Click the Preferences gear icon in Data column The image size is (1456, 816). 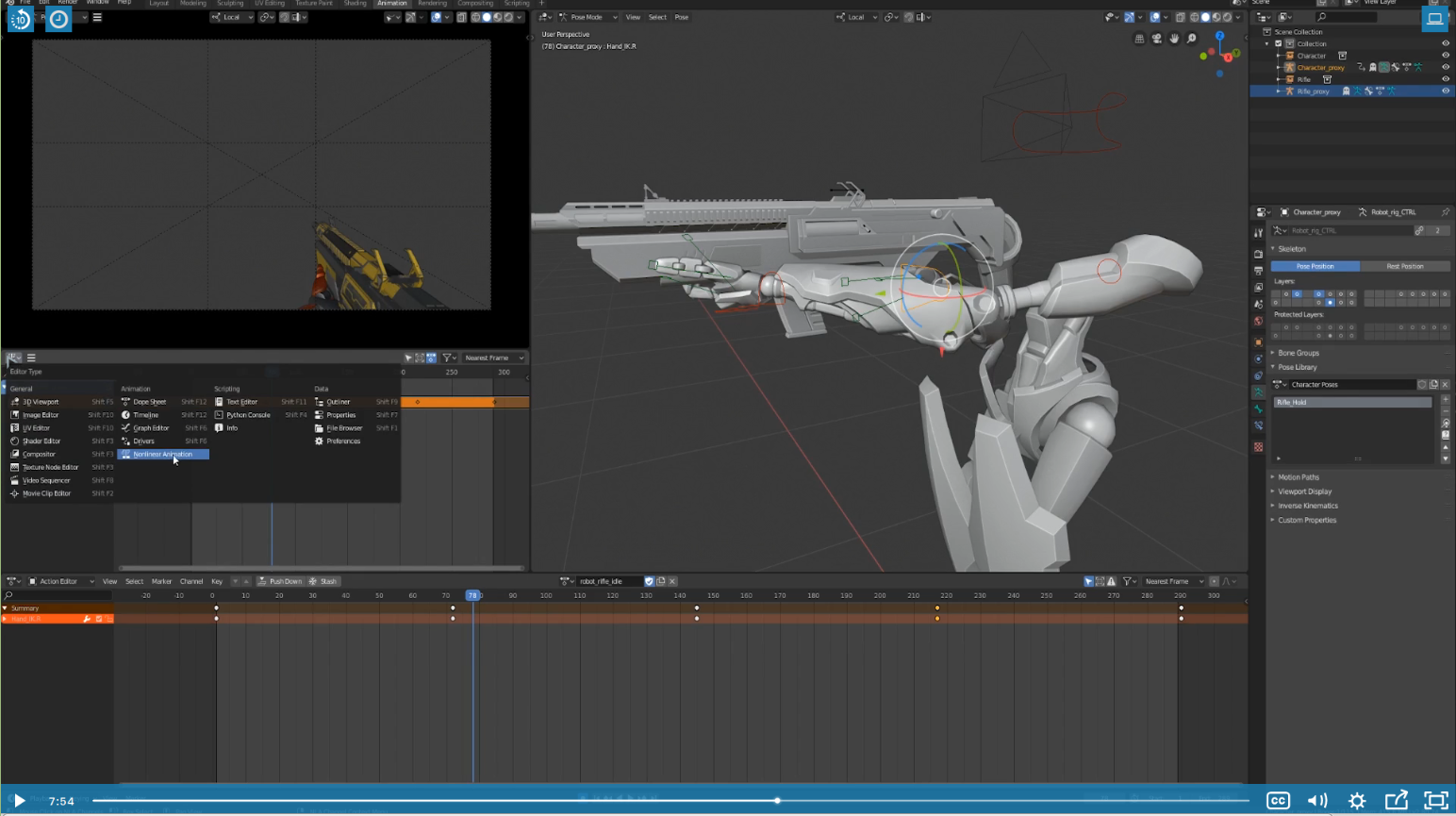[x=319, y=441]
